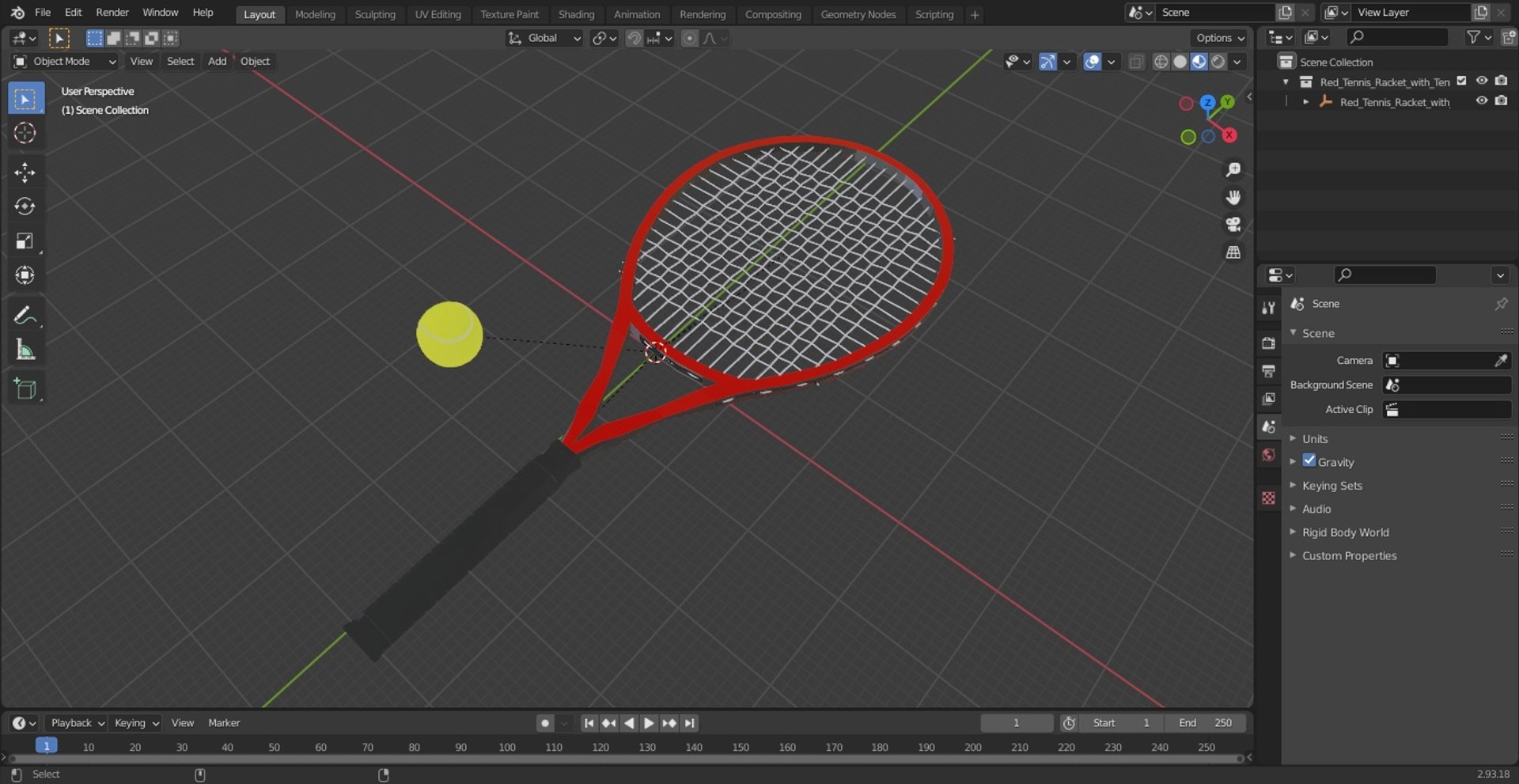1519x784 pixels.
Task: Switch to wireframe viewport shading
Action: coord(1161,62)
